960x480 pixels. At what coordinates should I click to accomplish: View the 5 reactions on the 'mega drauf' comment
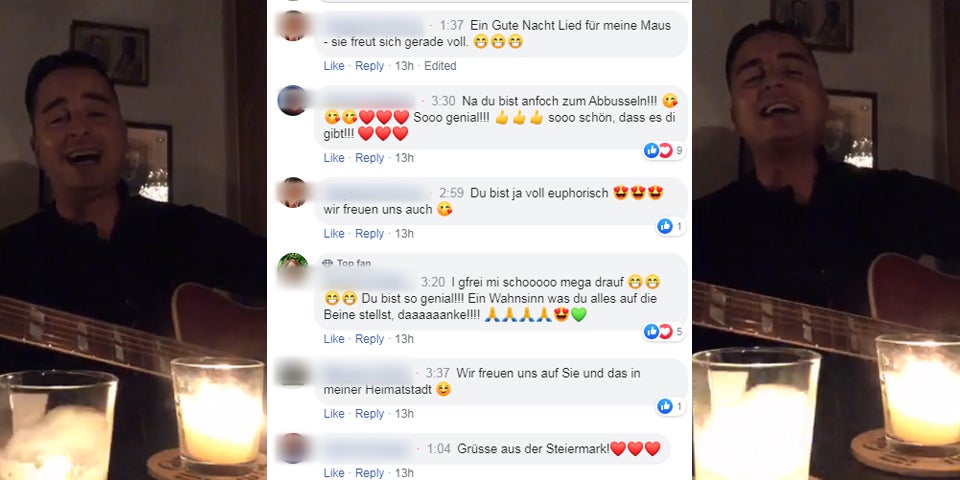664,332
